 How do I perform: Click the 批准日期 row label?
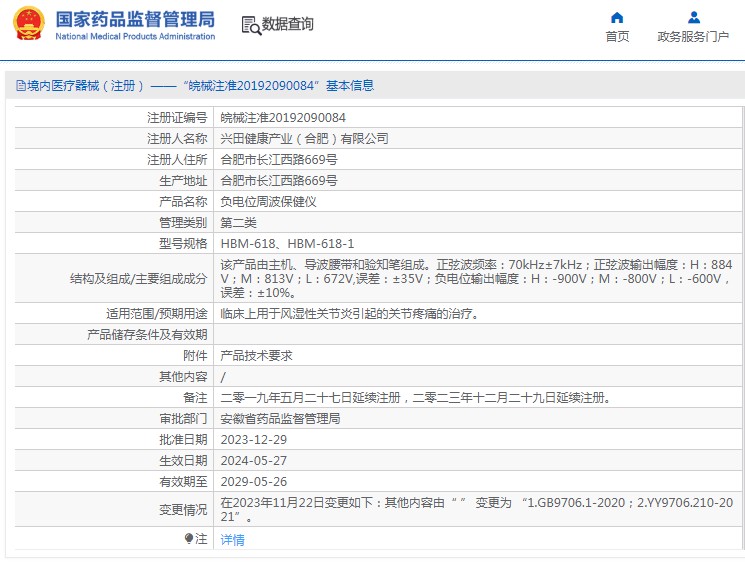pyautogui.click(x=183, y=439)
